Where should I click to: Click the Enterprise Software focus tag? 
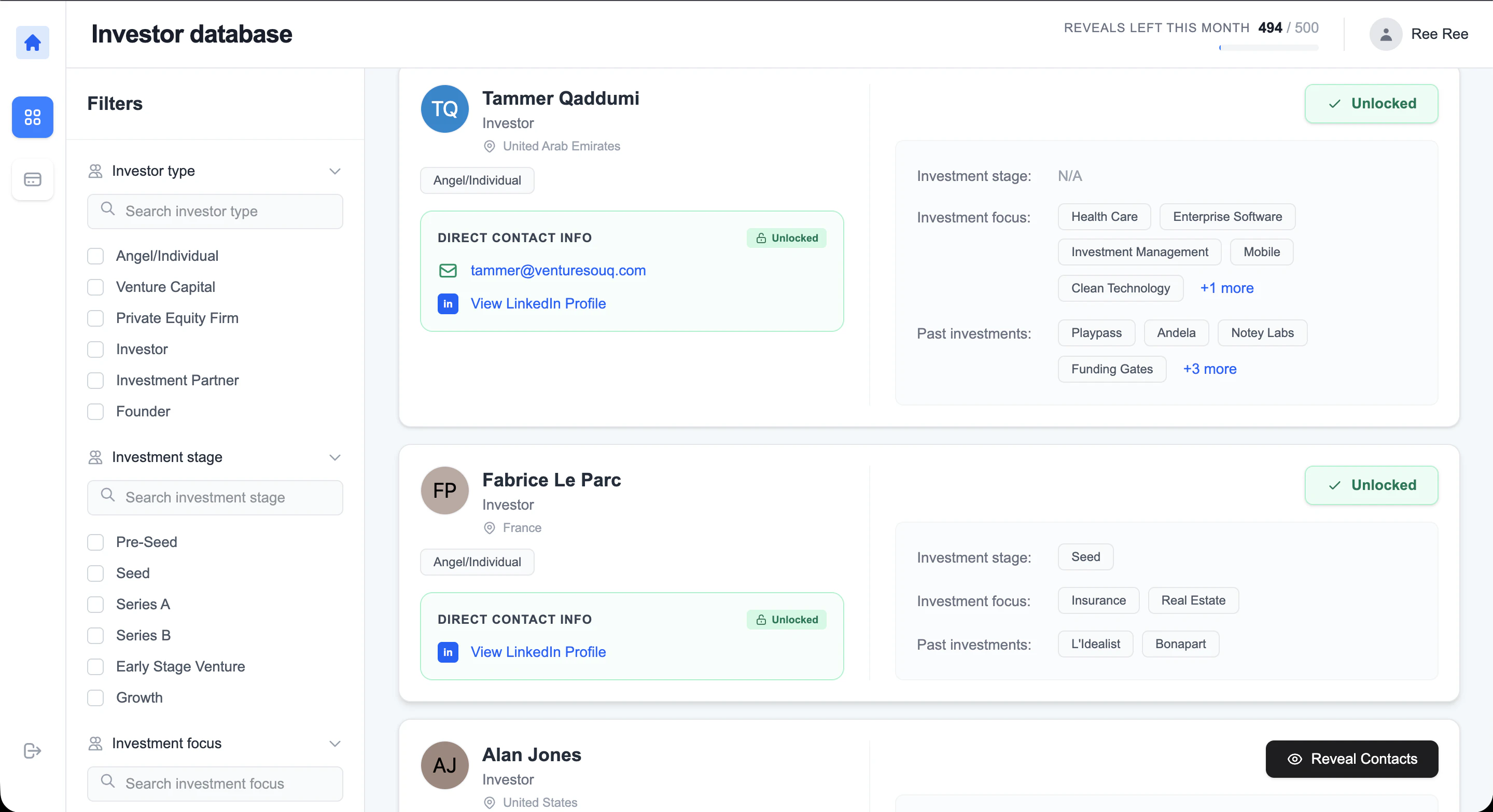(x=1227, y=217)
